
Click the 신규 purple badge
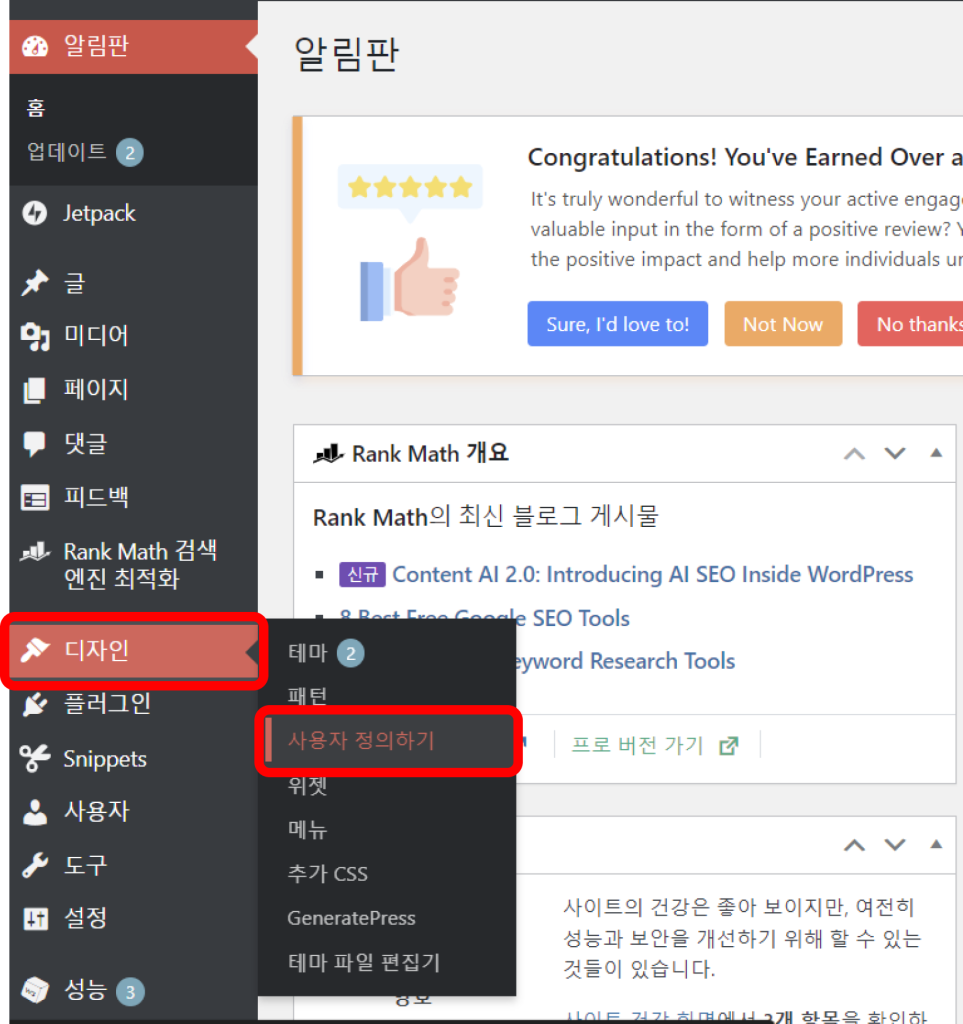click(362, 575)
